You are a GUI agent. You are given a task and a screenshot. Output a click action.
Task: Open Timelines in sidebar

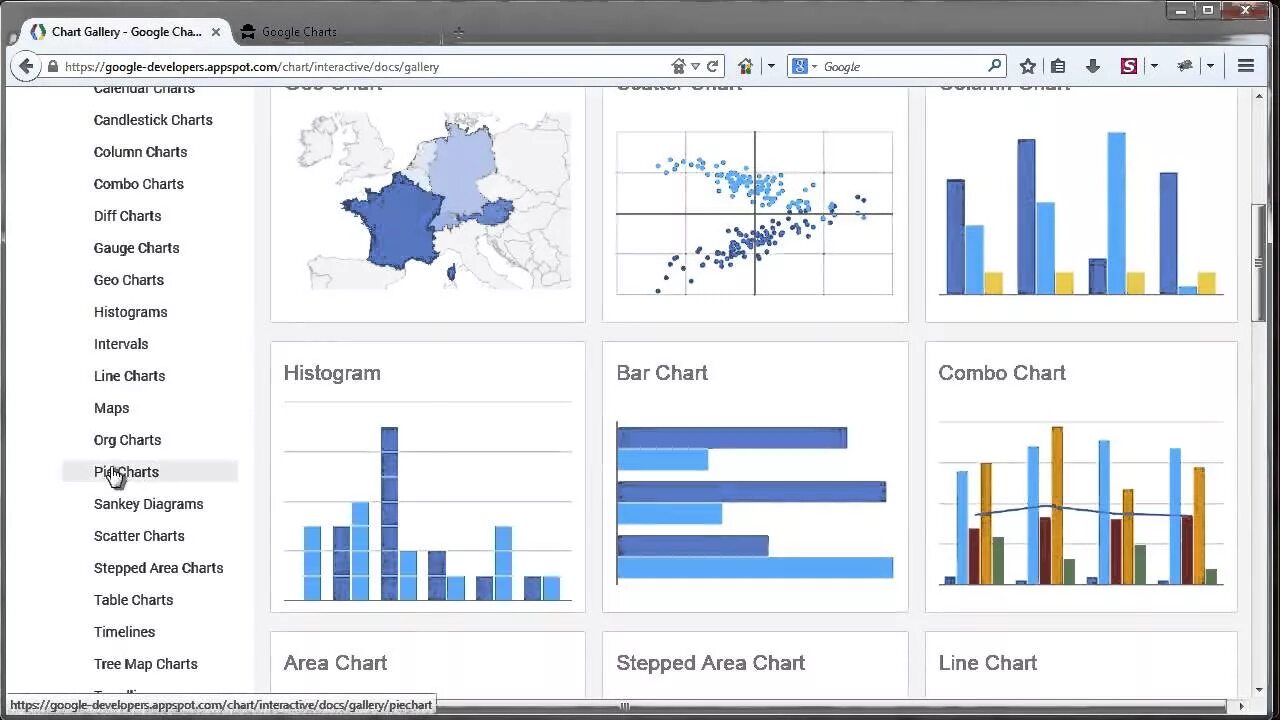[124, 632]
